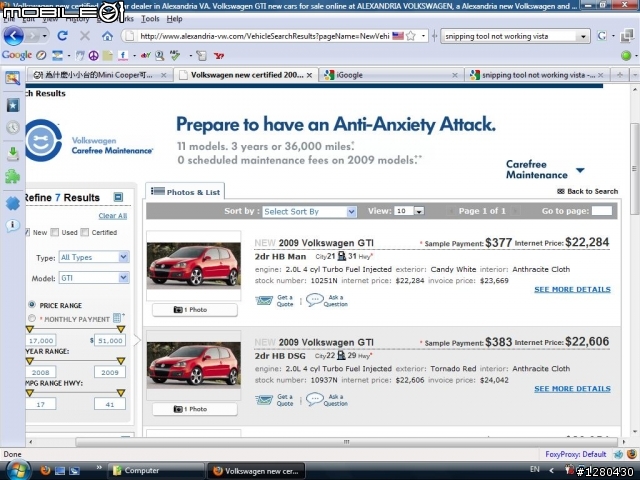Open the sidebar green puzzle add-ons icon
640x480 pixels.
(13, 177)
